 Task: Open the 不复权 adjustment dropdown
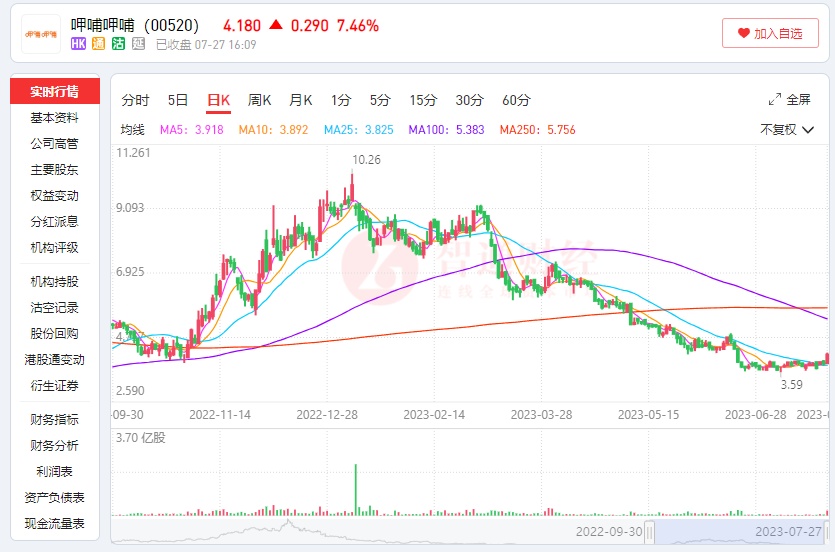pos(784,129)
